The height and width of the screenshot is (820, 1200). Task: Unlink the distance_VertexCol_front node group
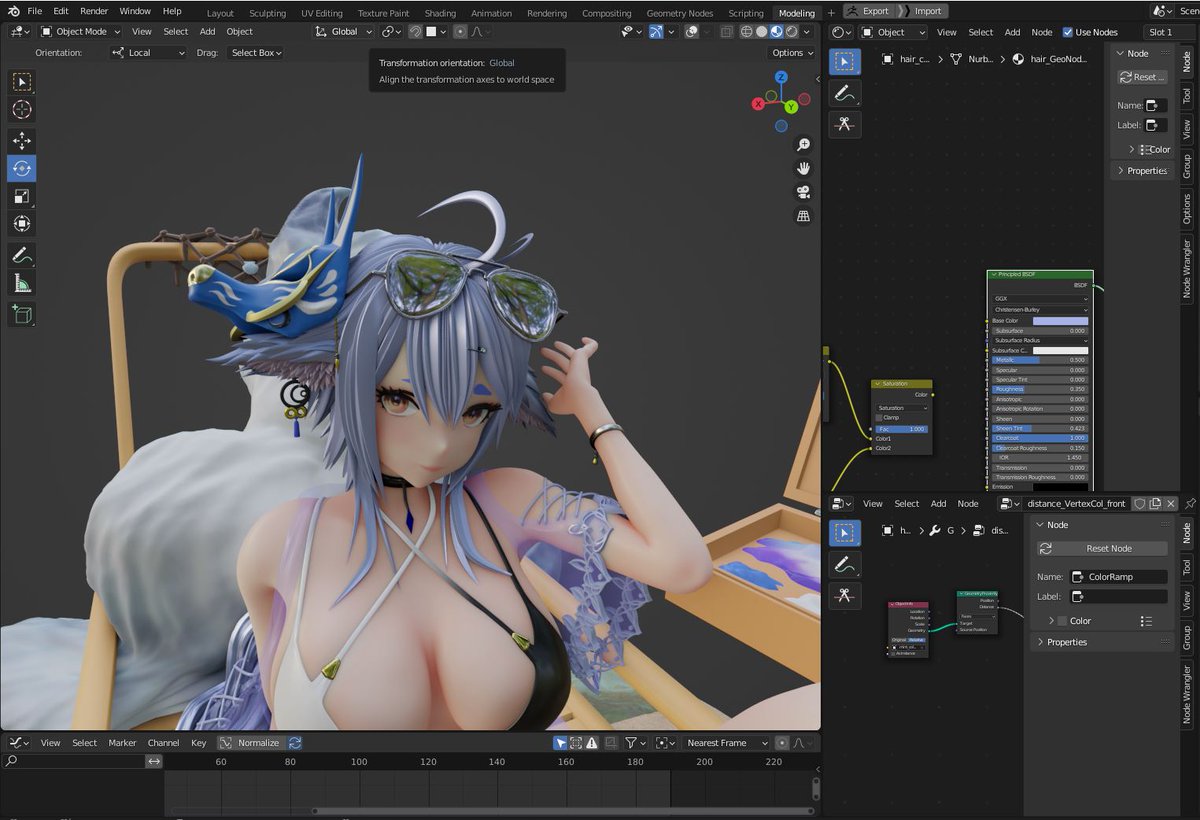1171,503
